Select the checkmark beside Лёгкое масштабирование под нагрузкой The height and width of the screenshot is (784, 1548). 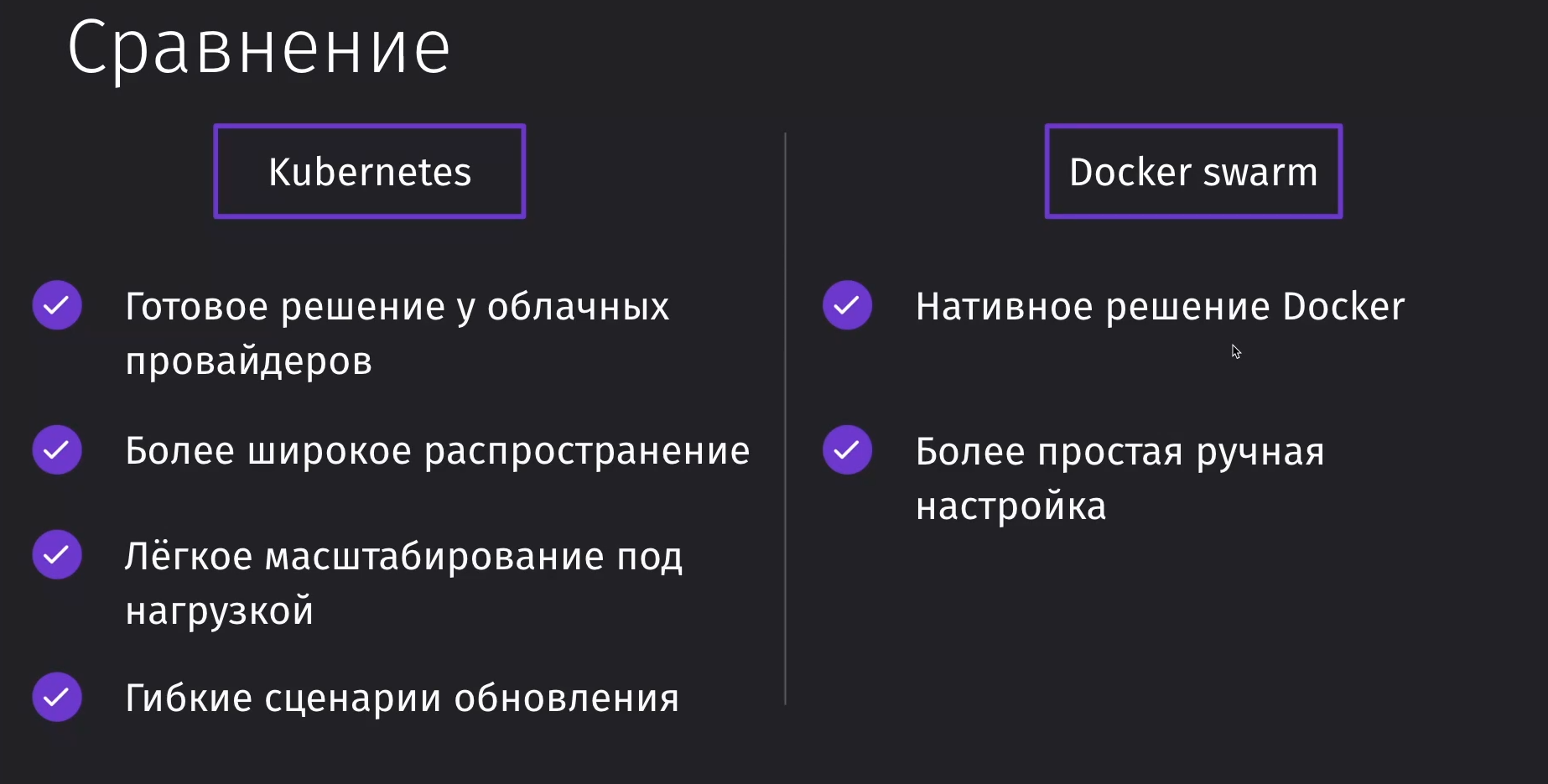(x=57, y=554)
